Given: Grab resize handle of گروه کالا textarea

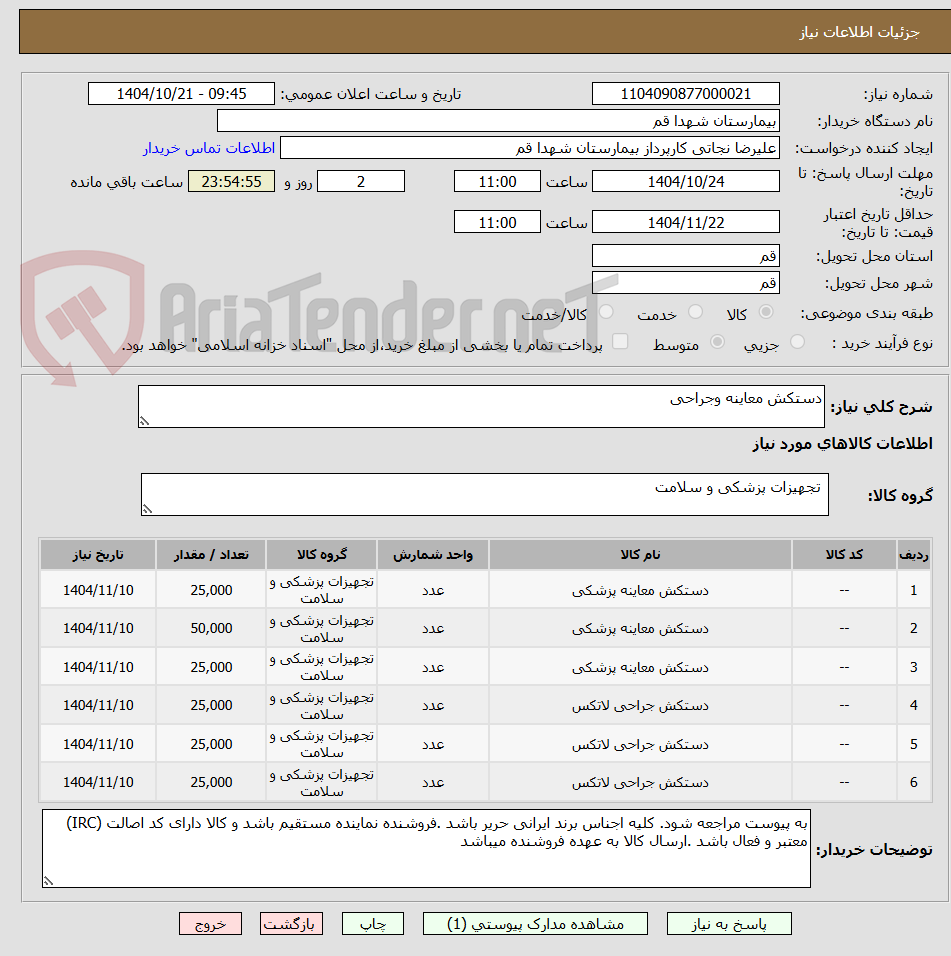Looking at the screenshot, I should (148, 509).
